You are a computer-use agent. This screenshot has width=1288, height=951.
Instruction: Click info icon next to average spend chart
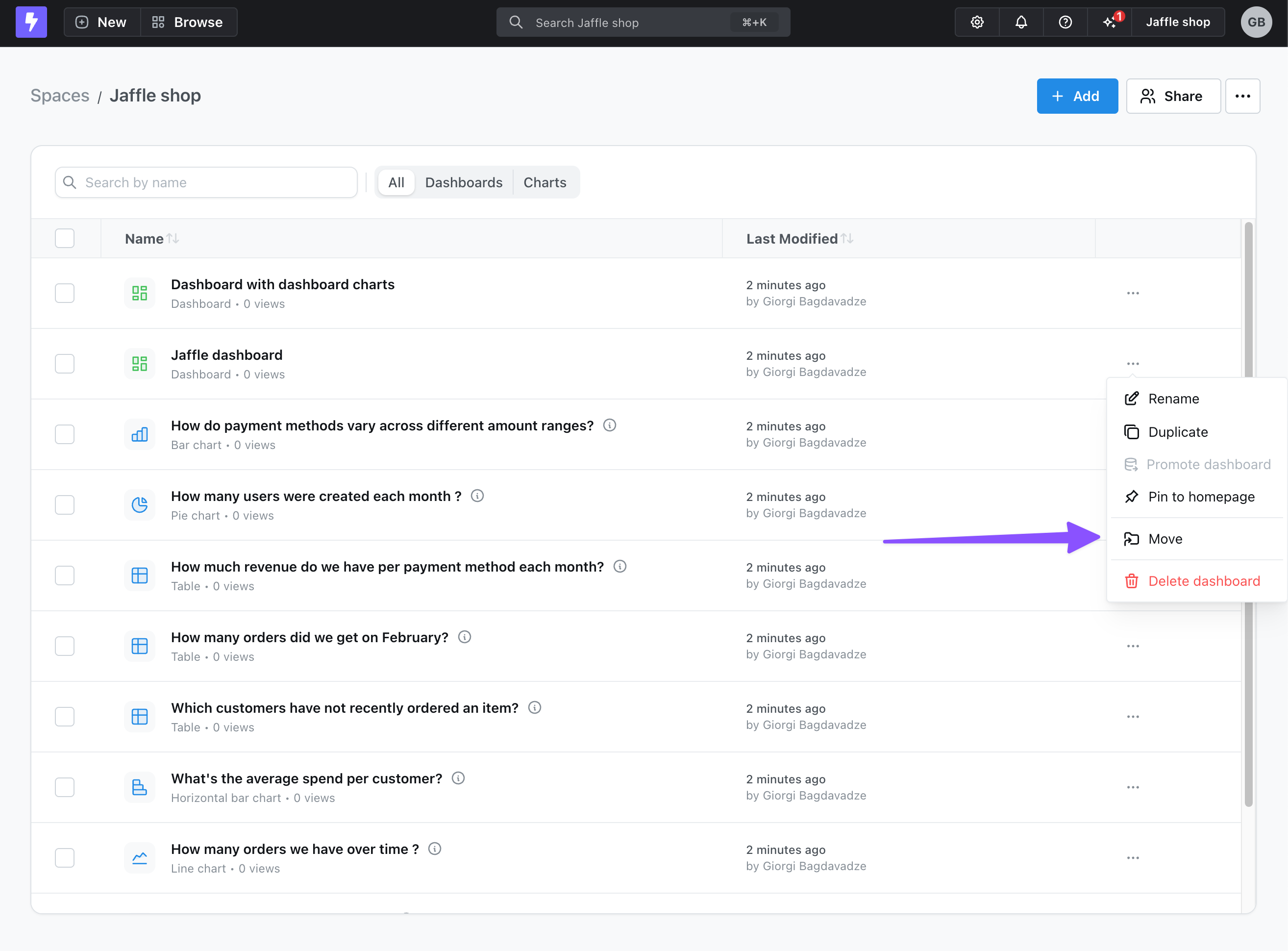(x=458, y=778)
